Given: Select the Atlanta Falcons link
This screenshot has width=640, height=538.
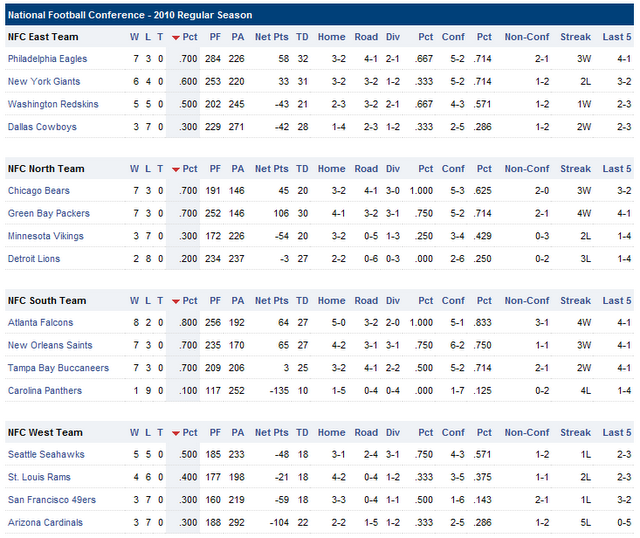Looking at the screenshot, I should [40, 323].
